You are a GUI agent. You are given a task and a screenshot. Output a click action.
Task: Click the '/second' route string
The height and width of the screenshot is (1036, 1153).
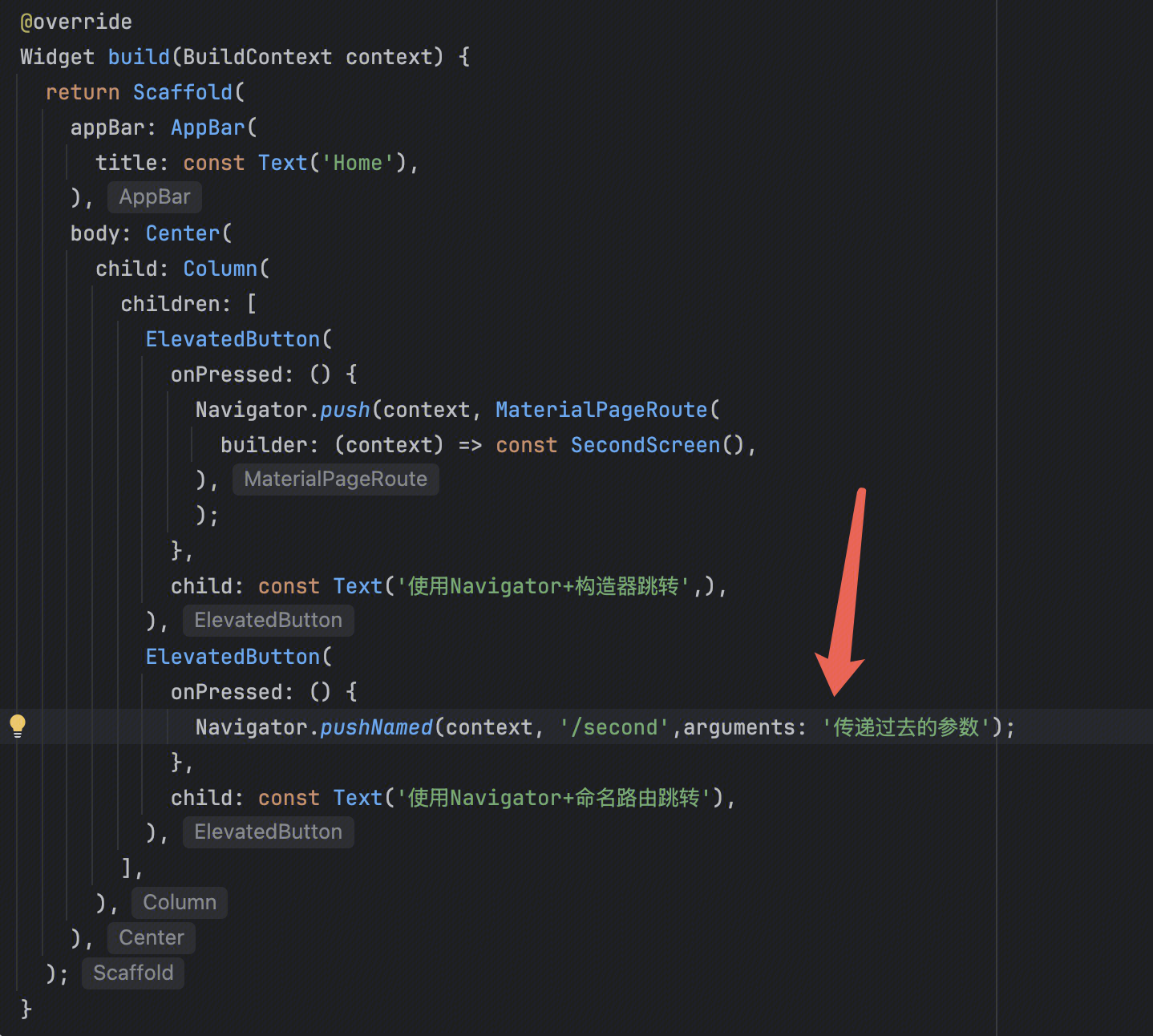point(613,727)
